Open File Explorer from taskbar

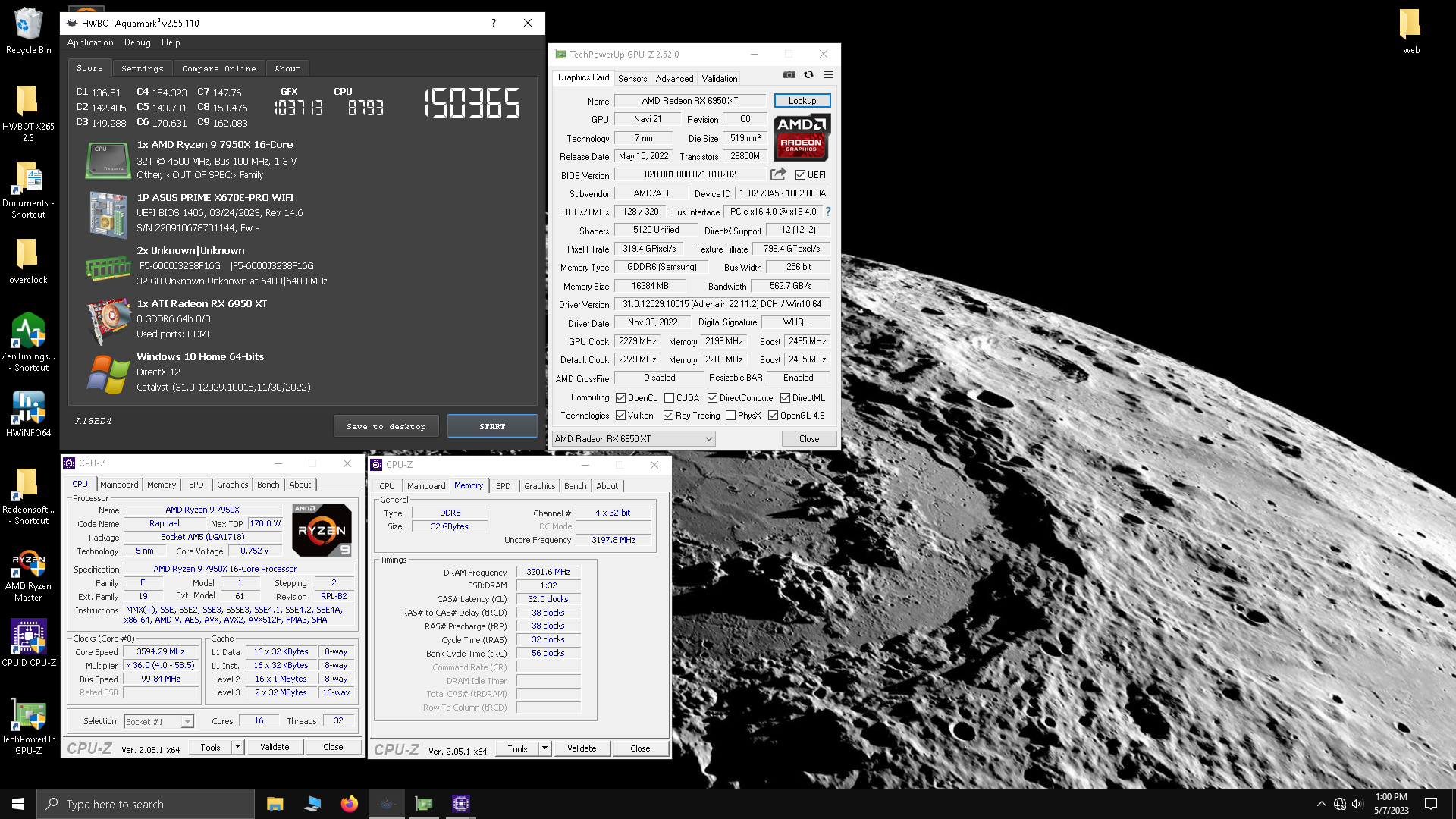[x=275, y=804]
